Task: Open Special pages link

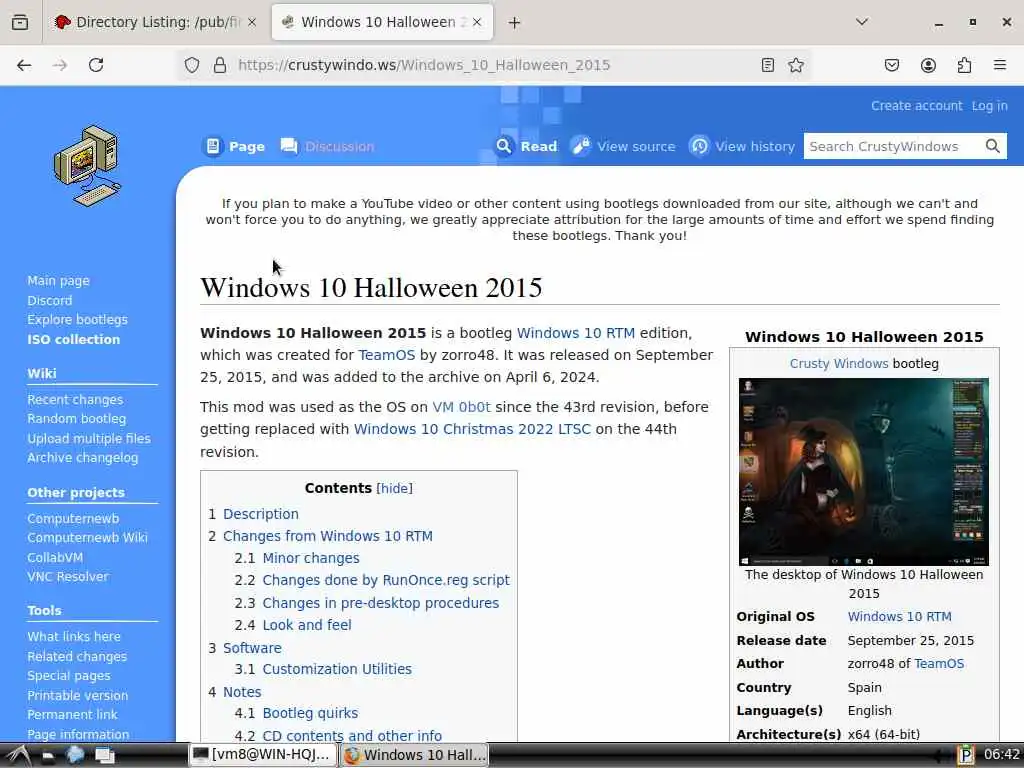Action: point(69,676)
